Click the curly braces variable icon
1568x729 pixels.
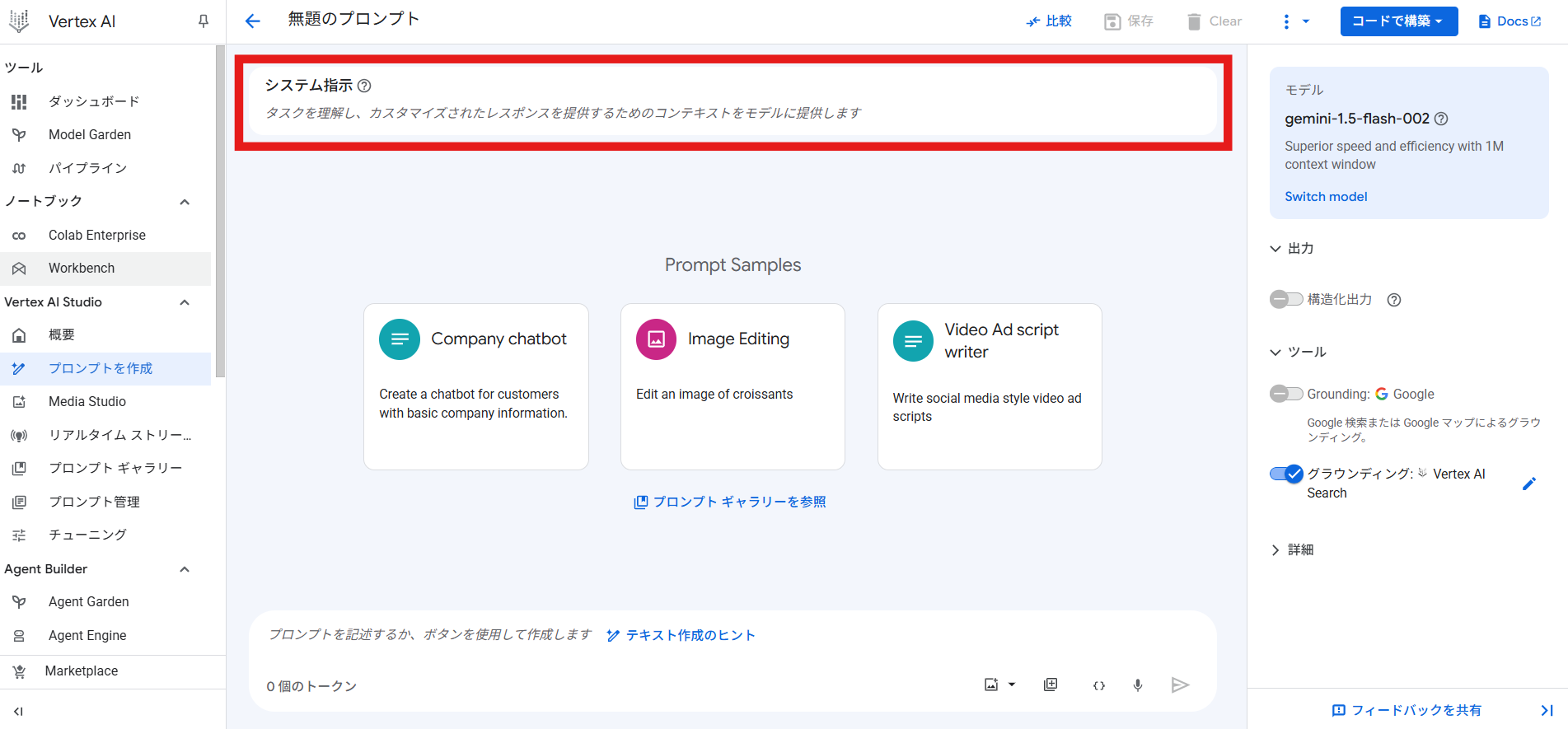pyautogui.click(x=1099, y=685)
